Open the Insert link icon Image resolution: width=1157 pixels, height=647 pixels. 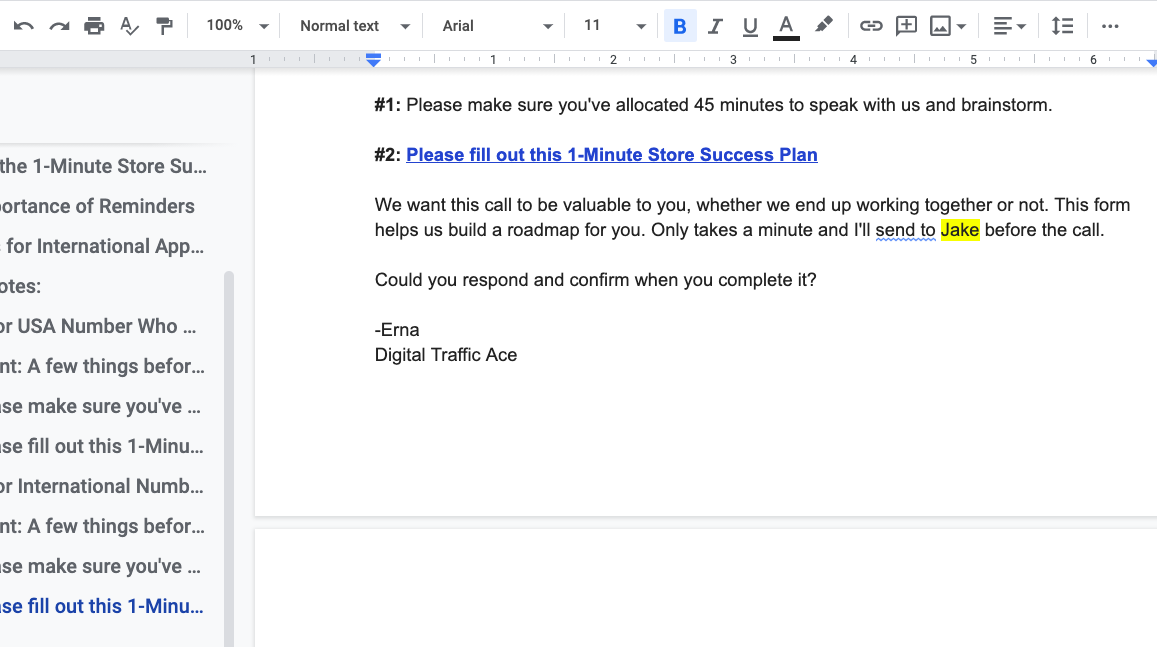point(870,26)
